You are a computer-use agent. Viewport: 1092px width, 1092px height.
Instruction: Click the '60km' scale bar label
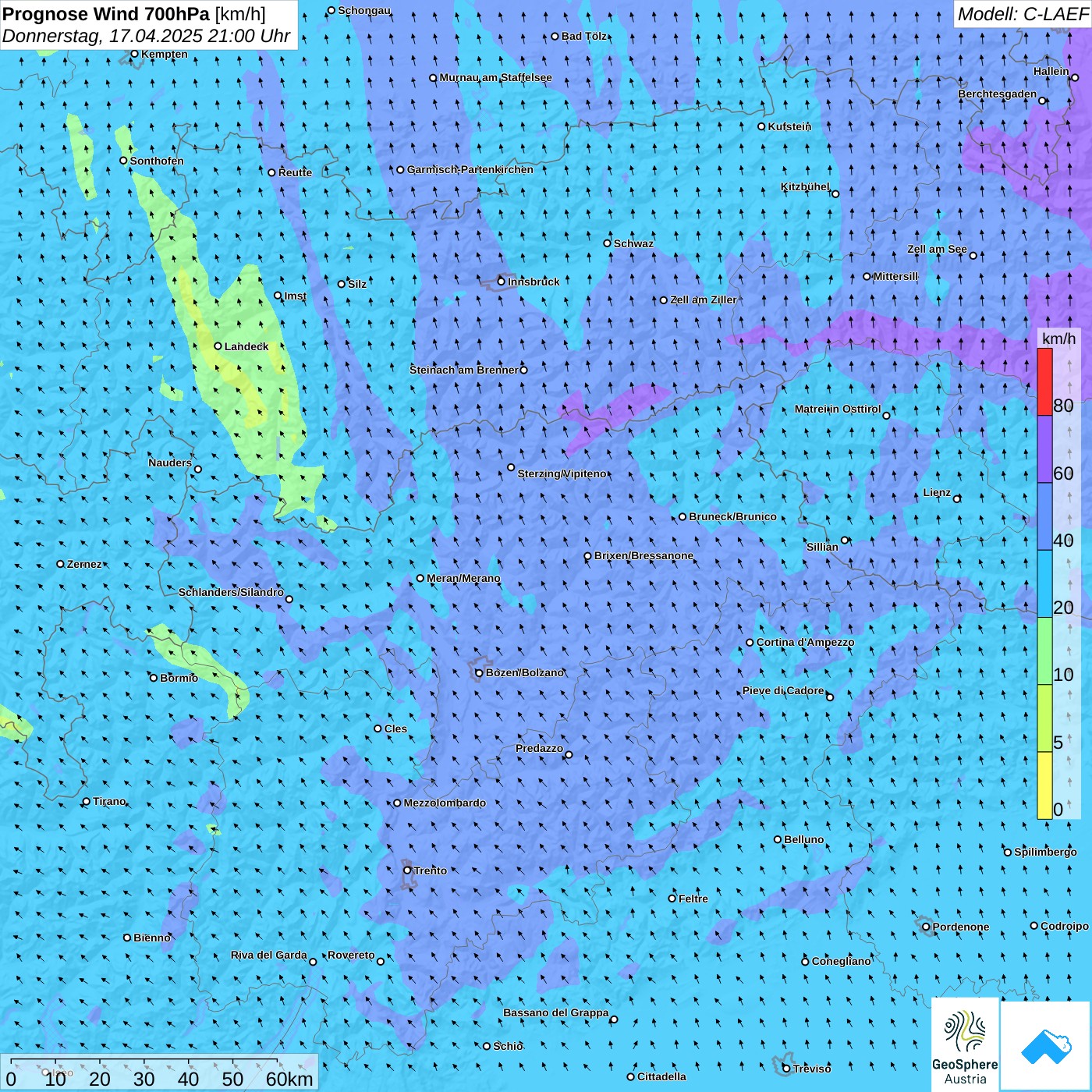(x=289, y=1079)
